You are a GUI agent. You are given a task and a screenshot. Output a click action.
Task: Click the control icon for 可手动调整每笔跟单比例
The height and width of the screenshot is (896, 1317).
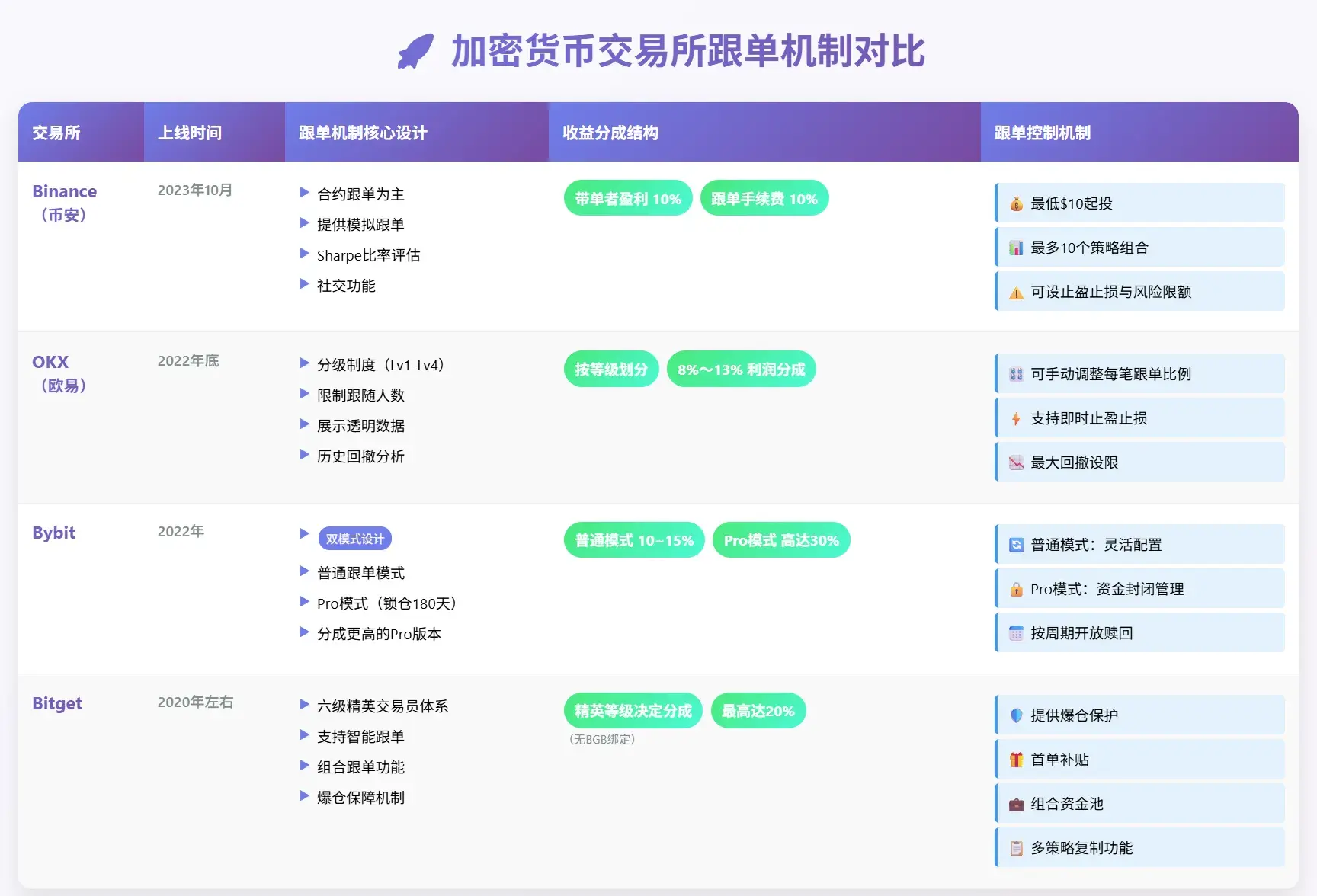[x=1016, y=375]
